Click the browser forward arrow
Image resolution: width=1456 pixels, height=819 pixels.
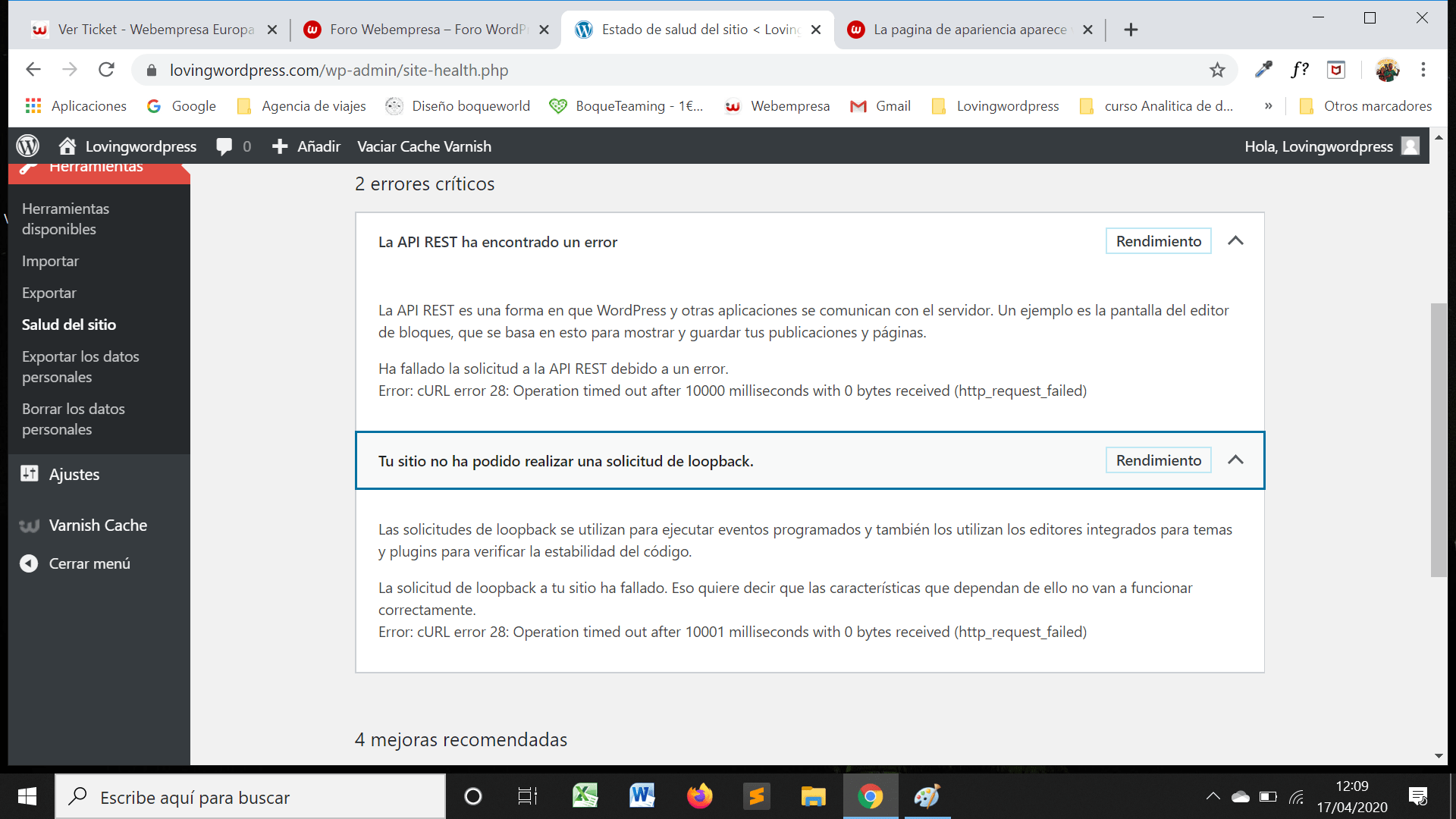(70, 70)
